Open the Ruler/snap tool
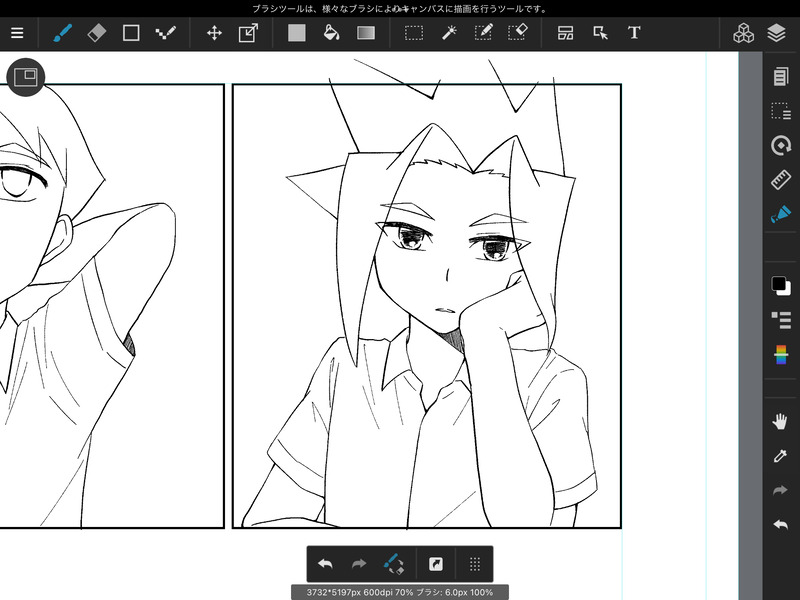This screenshot has height=600, width=800. (781, 180)
